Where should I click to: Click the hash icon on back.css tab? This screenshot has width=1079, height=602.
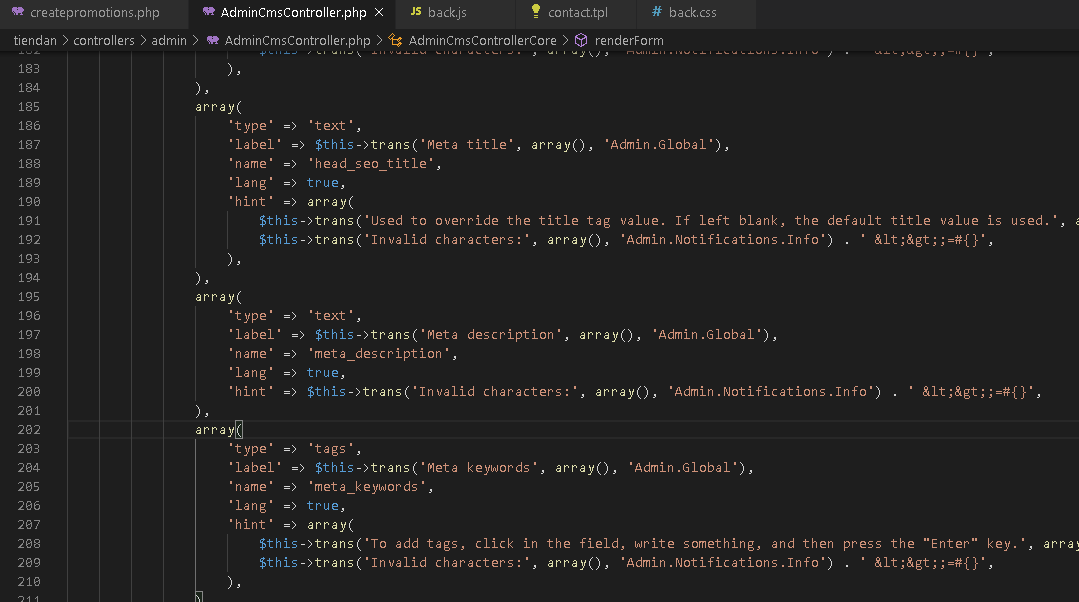[x=656, y=13]
